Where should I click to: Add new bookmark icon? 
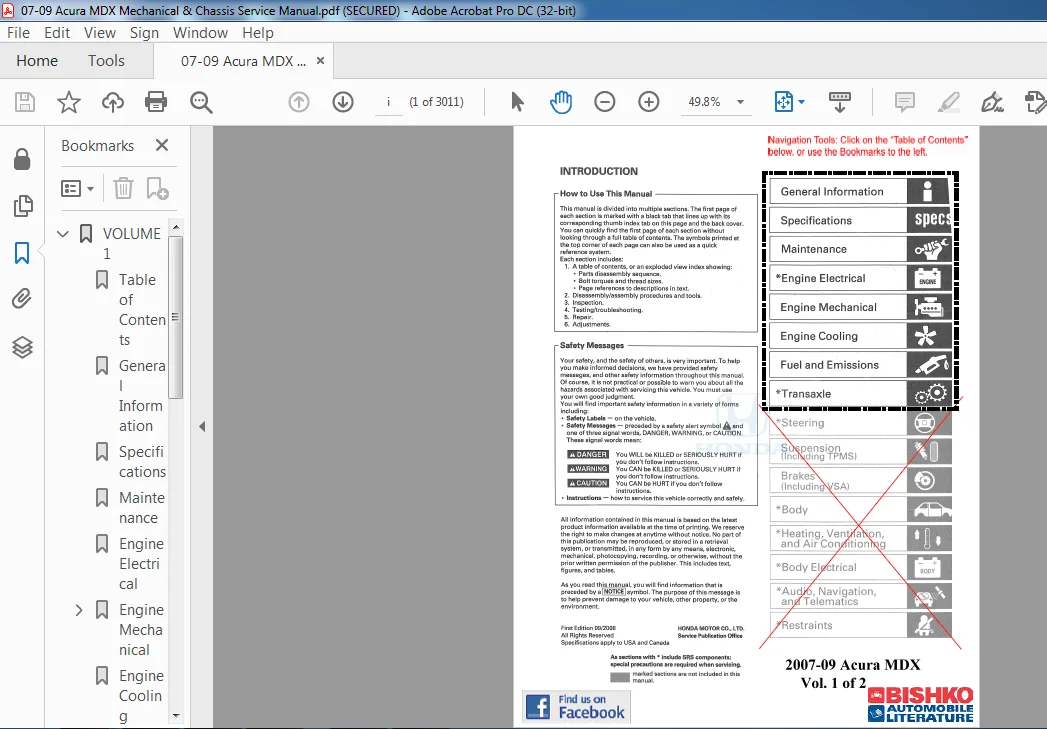point(157,188)
